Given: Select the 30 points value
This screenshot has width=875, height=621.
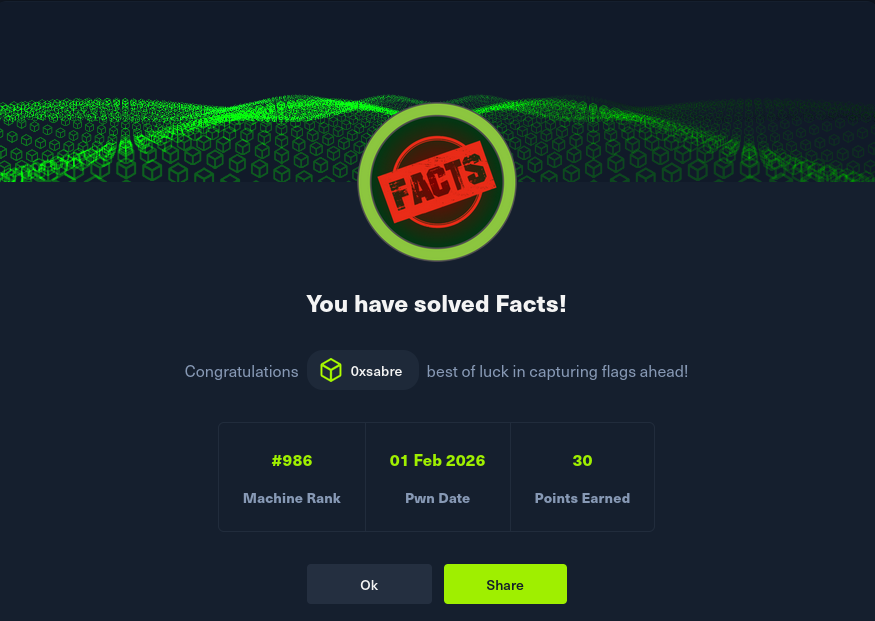Looking at the screenshot, I should pos(582,461).
